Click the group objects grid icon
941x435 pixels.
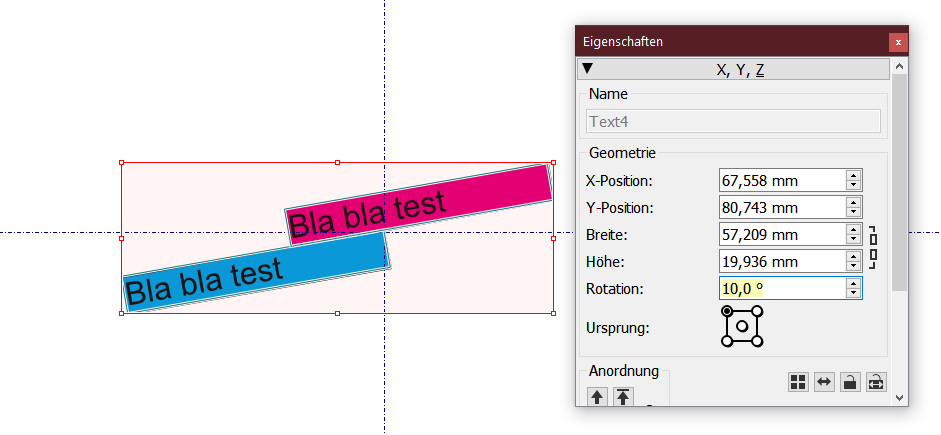pos(798,382)
